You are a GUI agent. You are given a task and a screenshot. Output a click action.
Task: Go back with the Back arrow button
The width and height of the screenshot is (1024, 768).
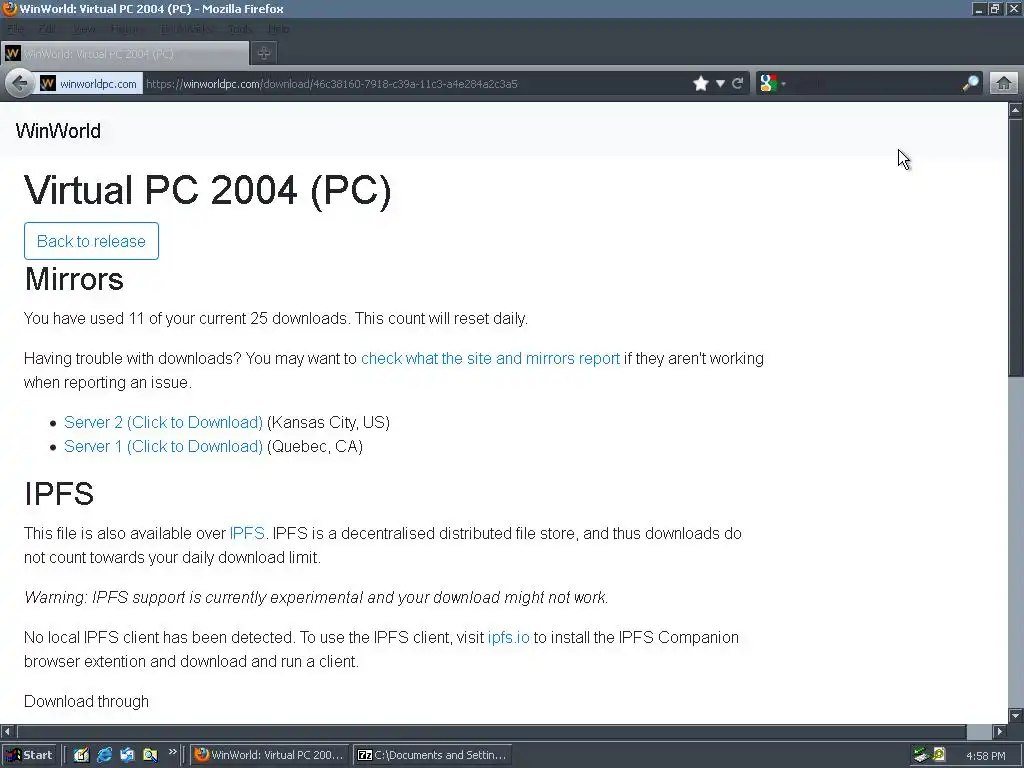point(20,83)
